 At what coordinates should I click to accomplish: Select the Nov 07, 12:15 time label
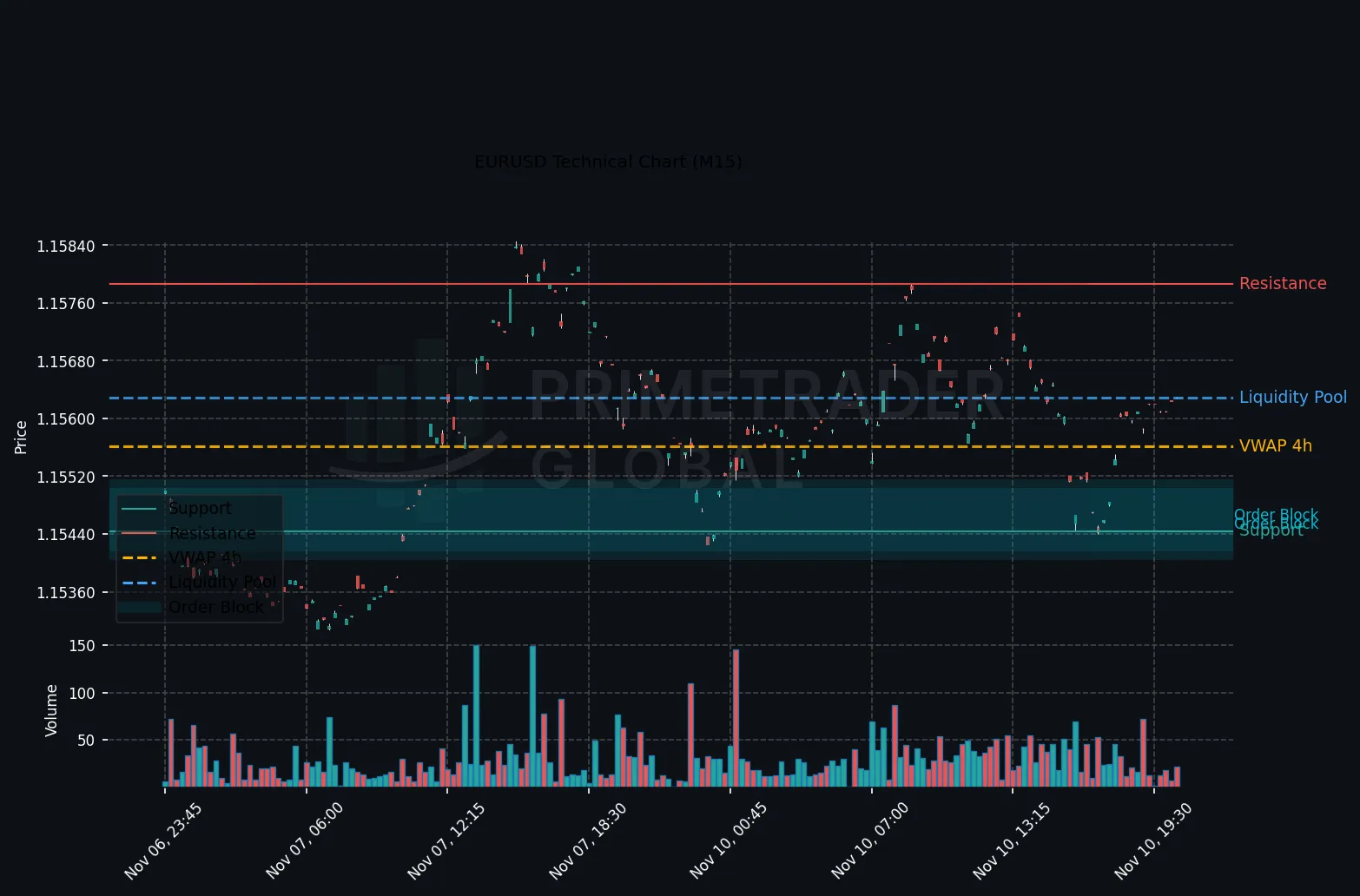(x=446, y=841)
